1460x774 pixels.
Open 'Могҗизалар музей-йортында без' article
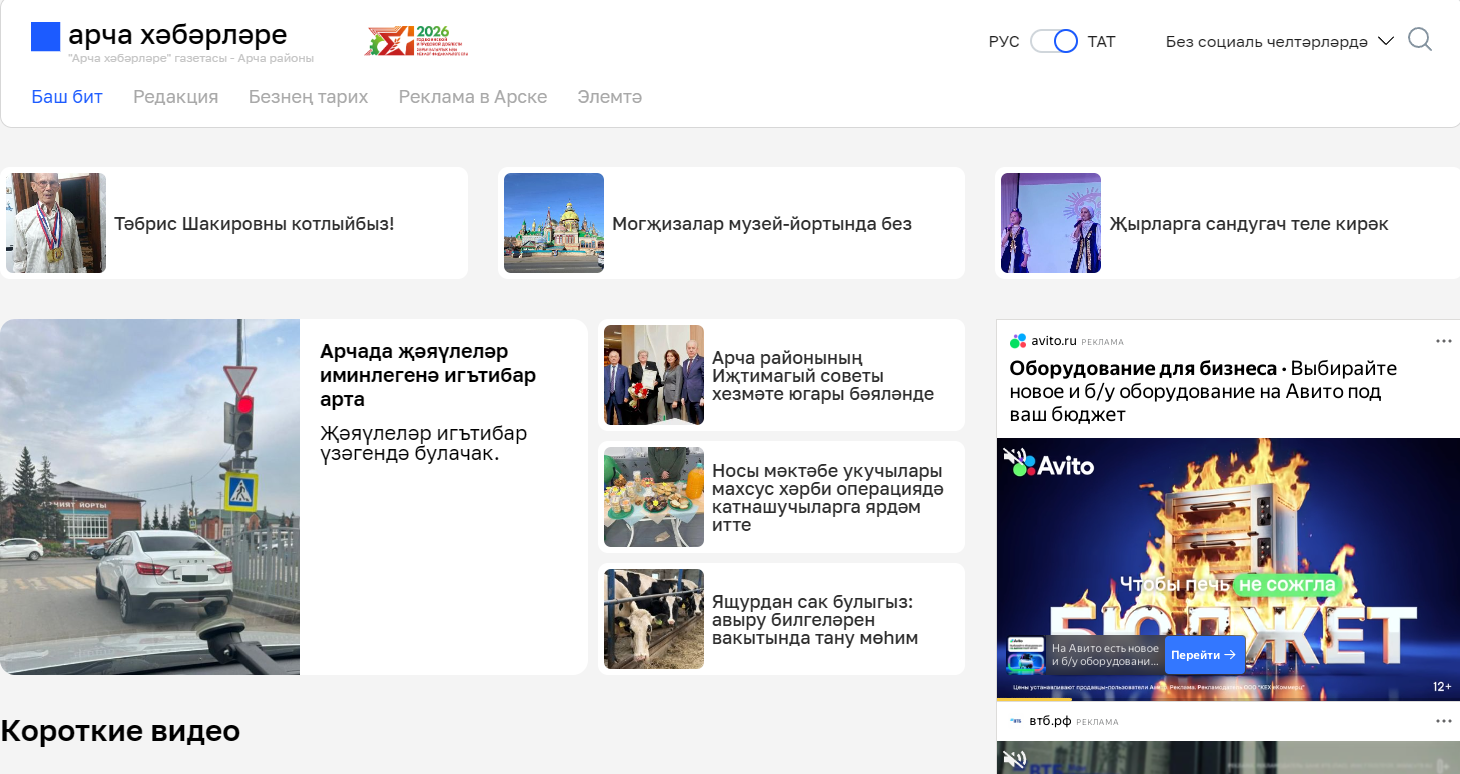coord(762,224)
